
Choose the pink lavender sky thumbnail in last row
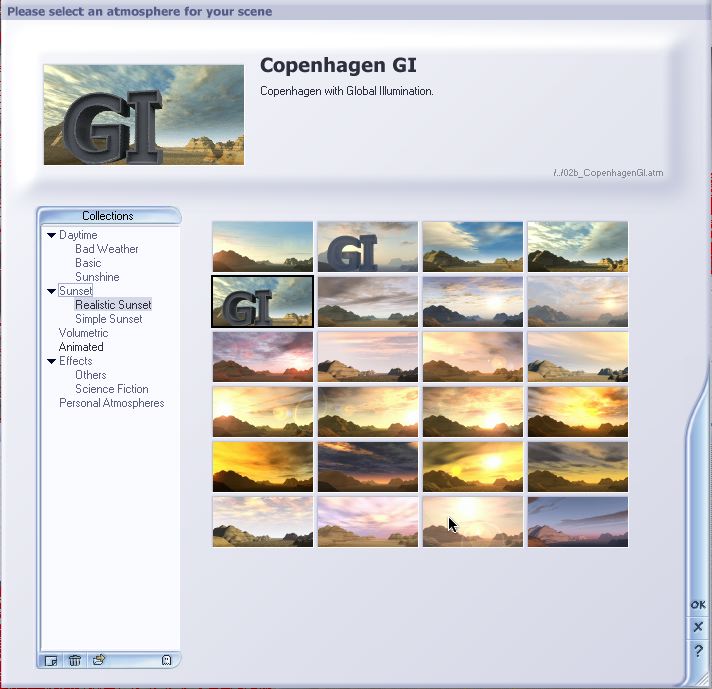coord(368,521)
